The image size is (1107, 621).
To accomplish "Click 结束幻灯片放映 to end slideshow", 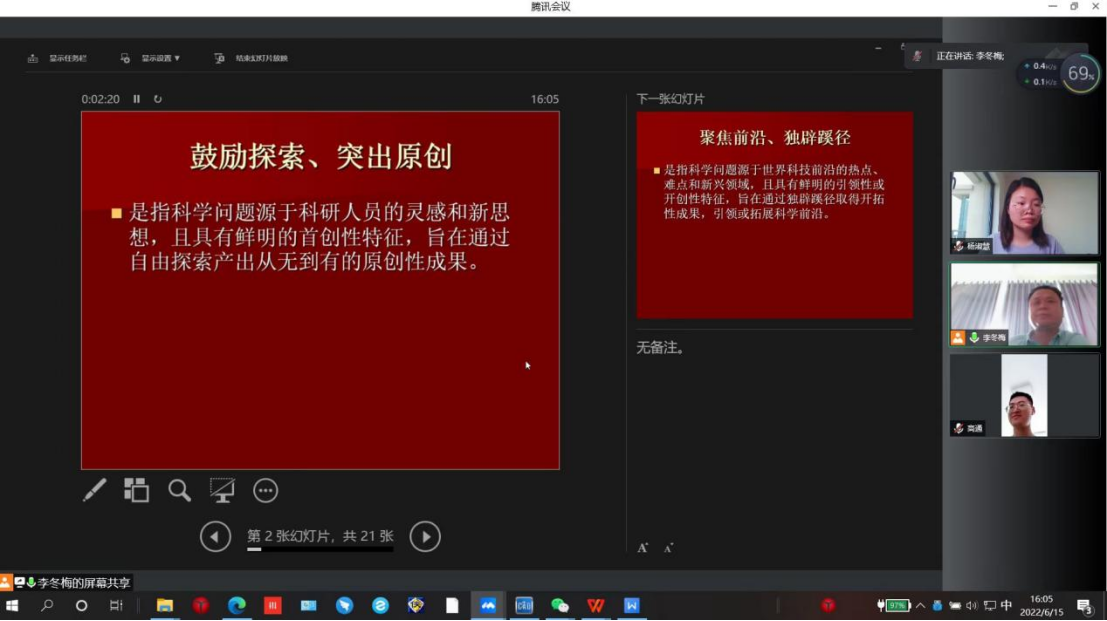I will pos(252,58).
